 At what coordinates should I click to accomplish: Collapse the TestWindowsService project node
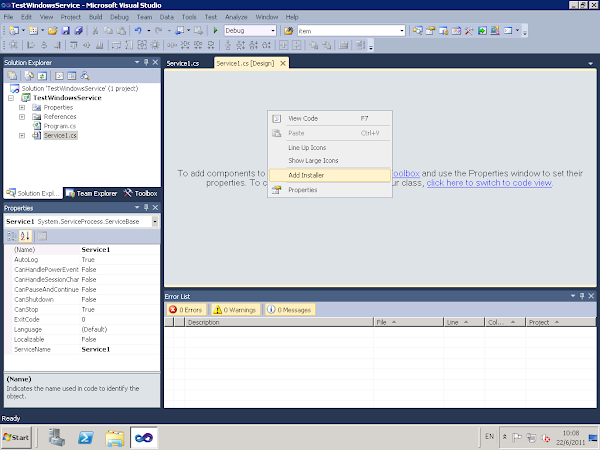point(11,98)
